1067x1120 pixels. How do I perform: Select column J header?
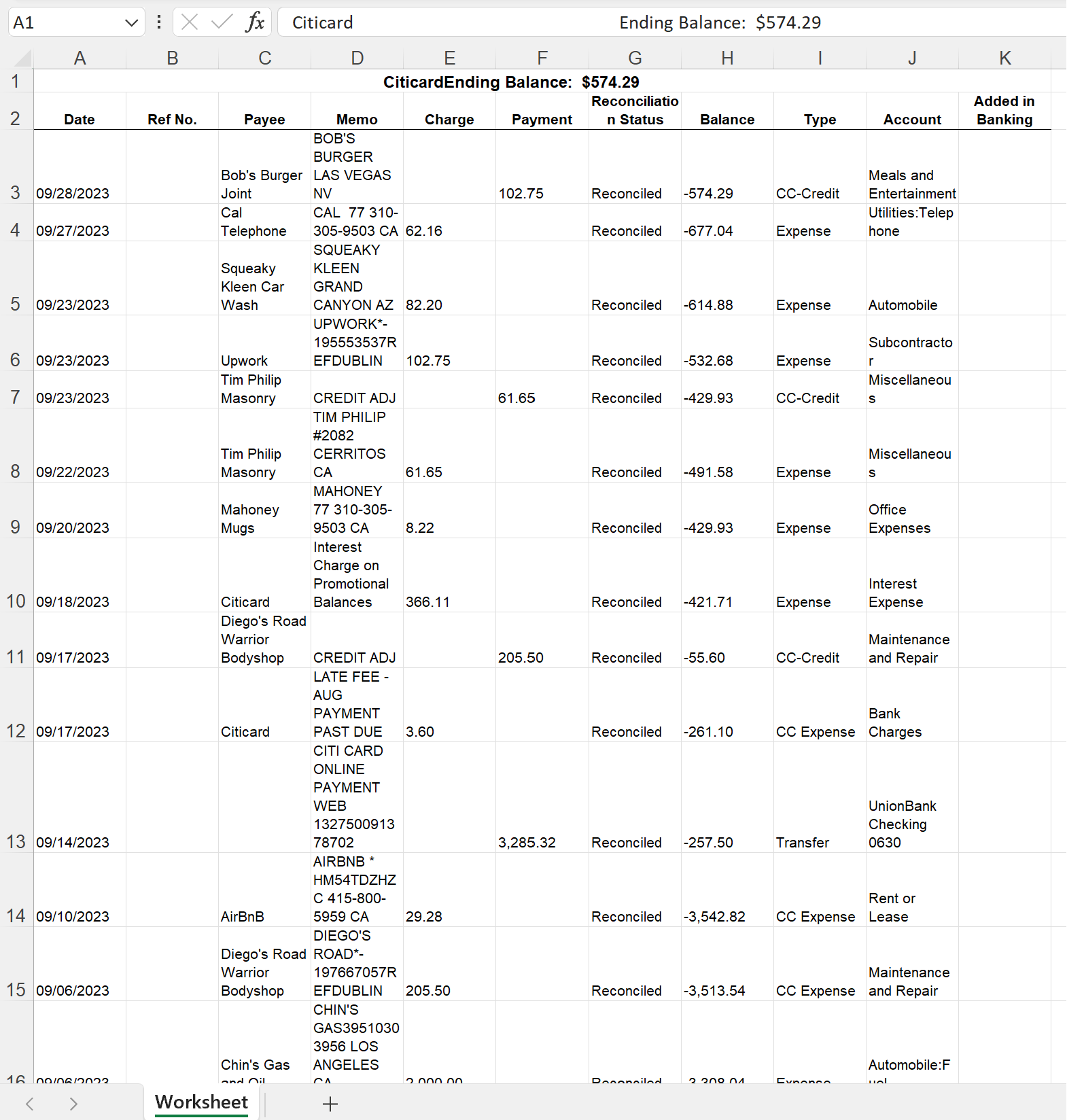(912, 58)
